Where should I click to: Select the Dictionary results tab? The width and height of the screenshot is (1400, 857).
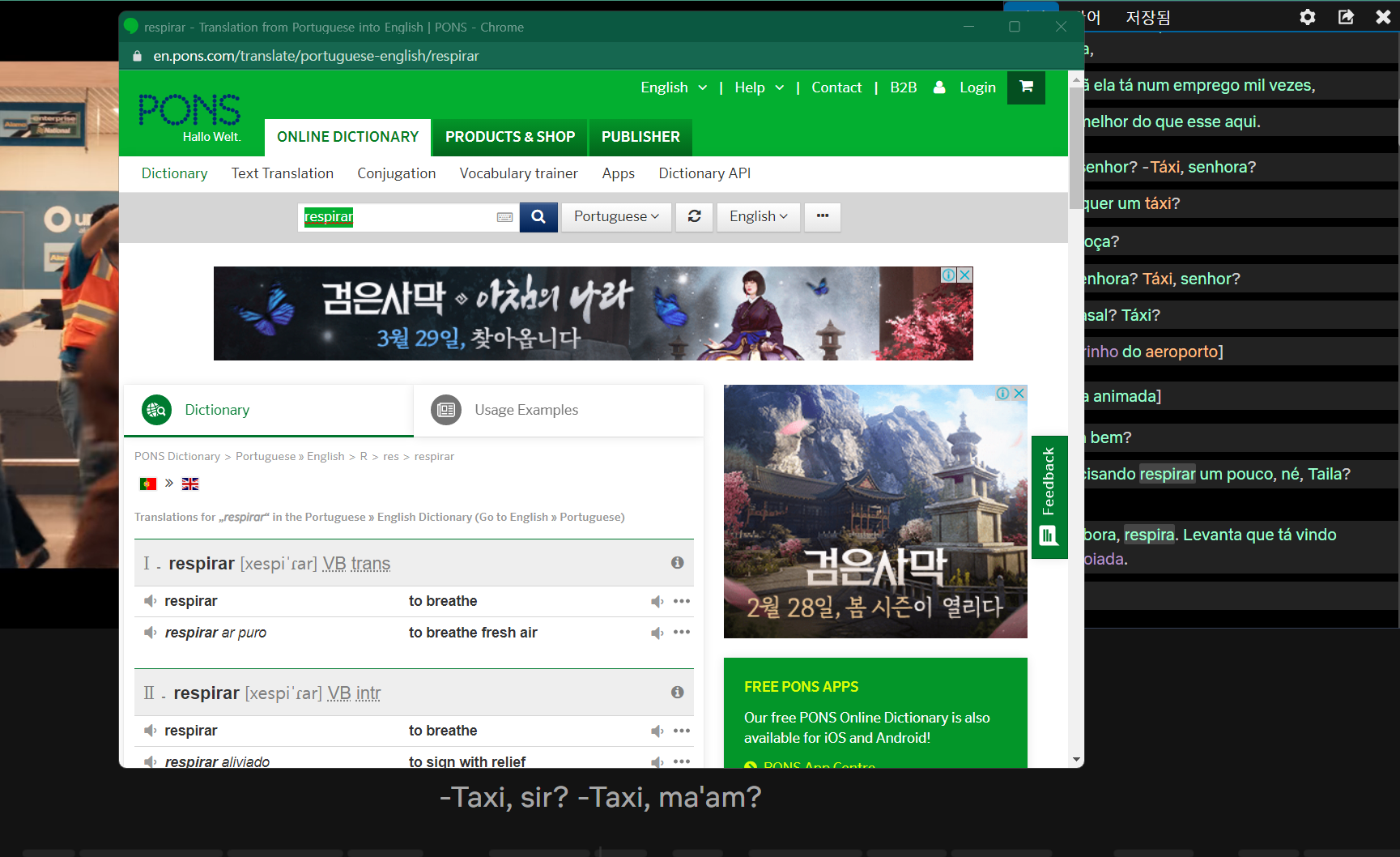tap(268, 410)
